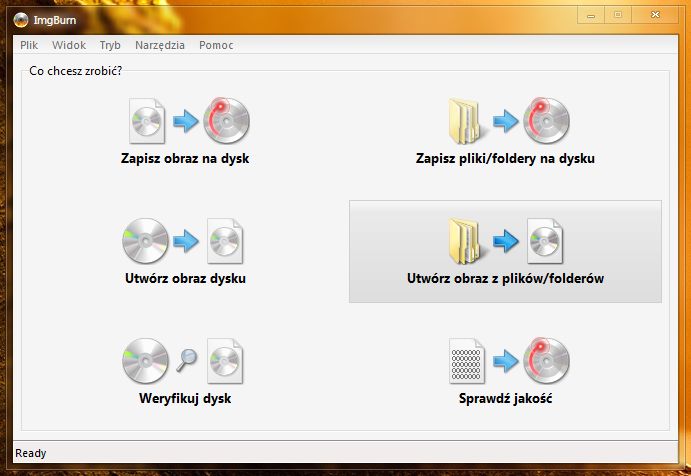This screenshot has height=476, width=691.
Task: Minimize the ImgBurn window
Action: tap(591, 15)
